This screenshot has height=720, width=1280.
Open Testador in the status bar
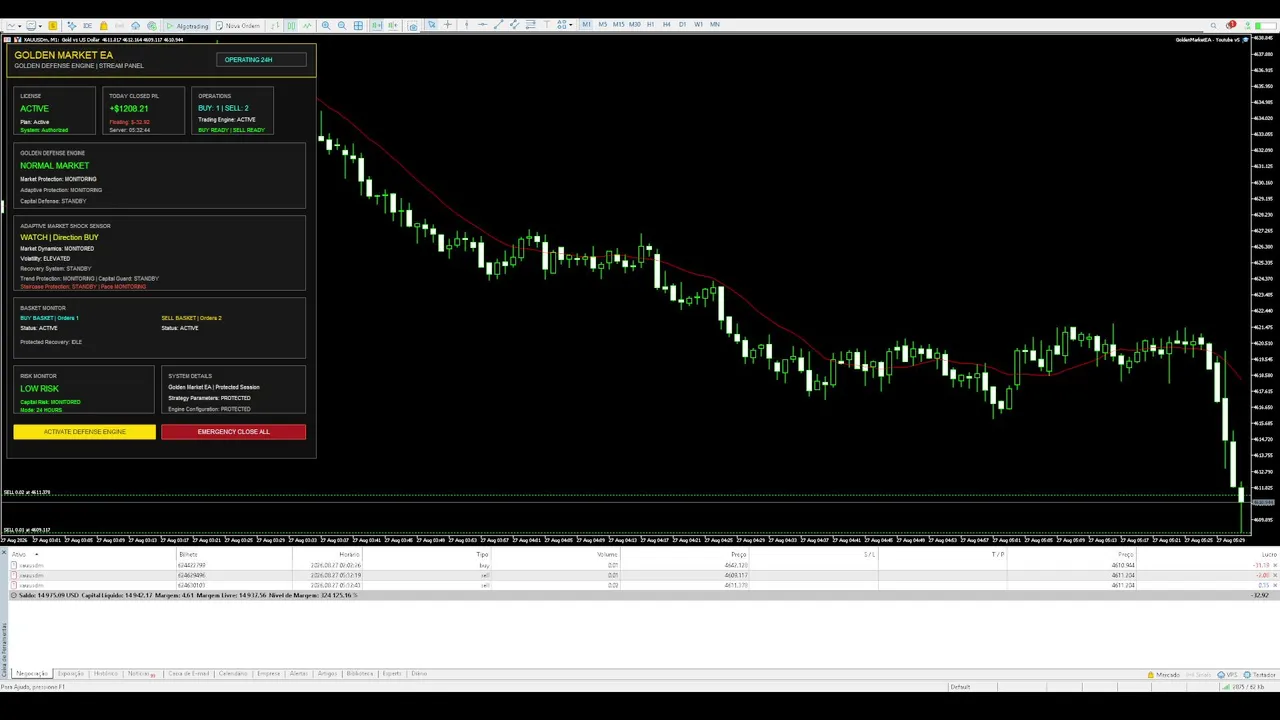(1258, 675)
